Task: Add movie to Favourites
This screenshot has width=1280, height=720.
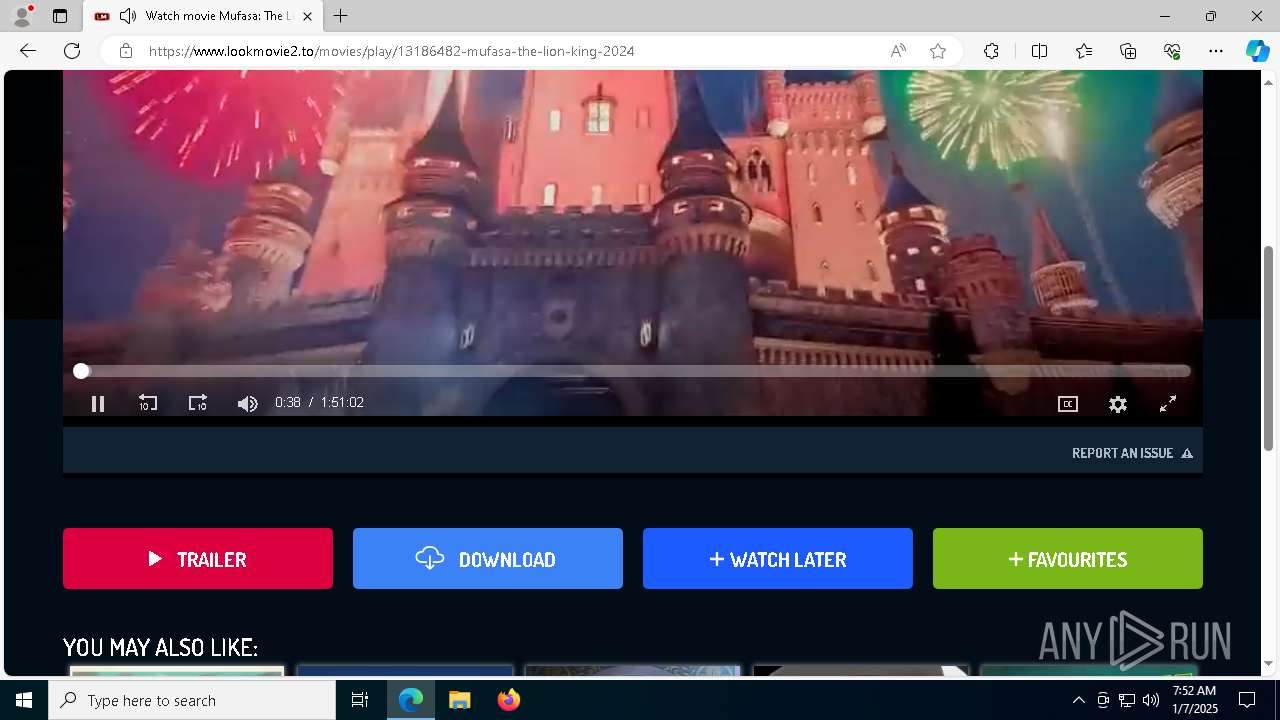Action: pyautogui.click(x=1068, y=559)
